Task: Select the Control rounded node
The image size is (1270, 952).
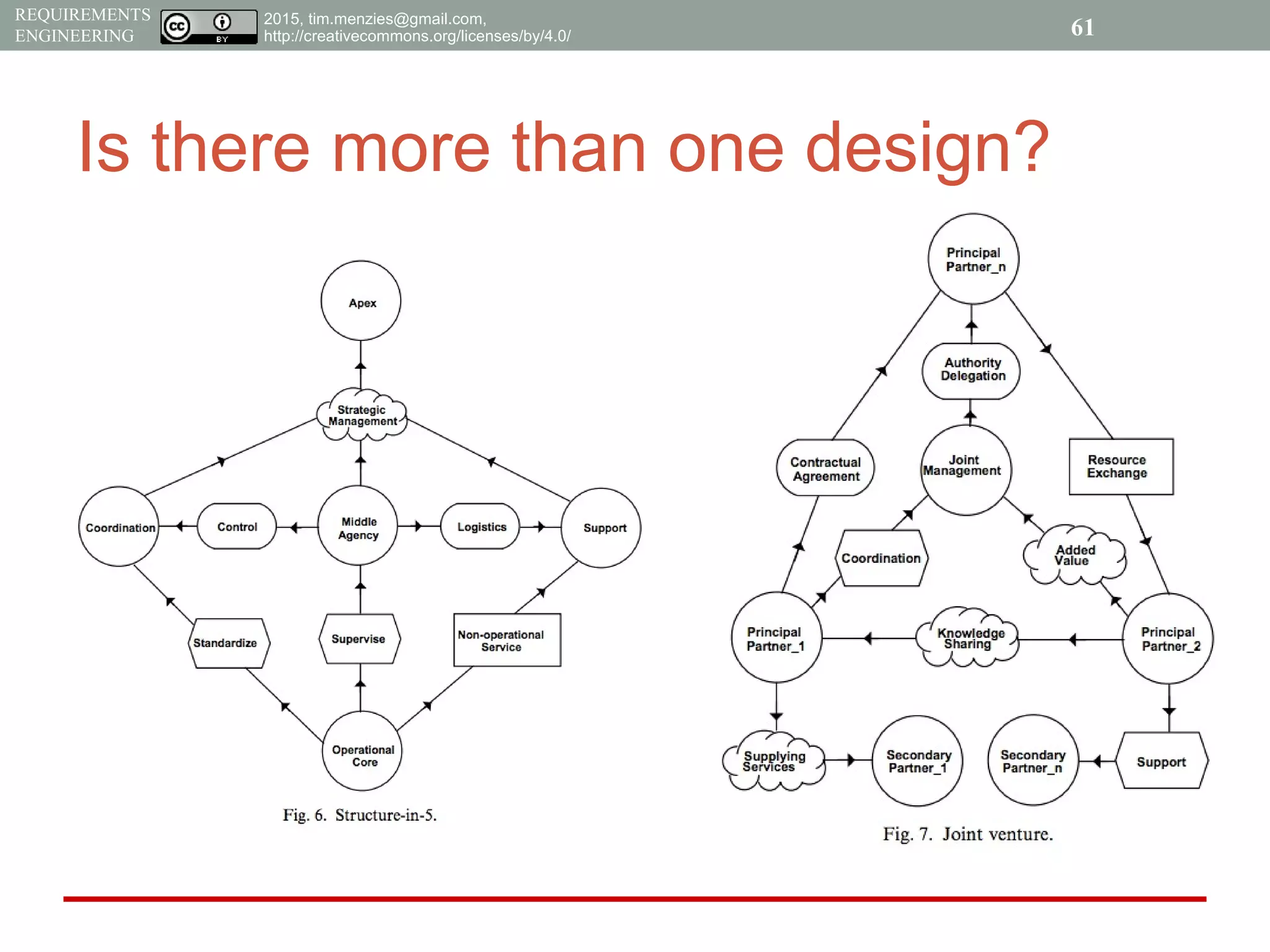Action: [x=237, y=526]
